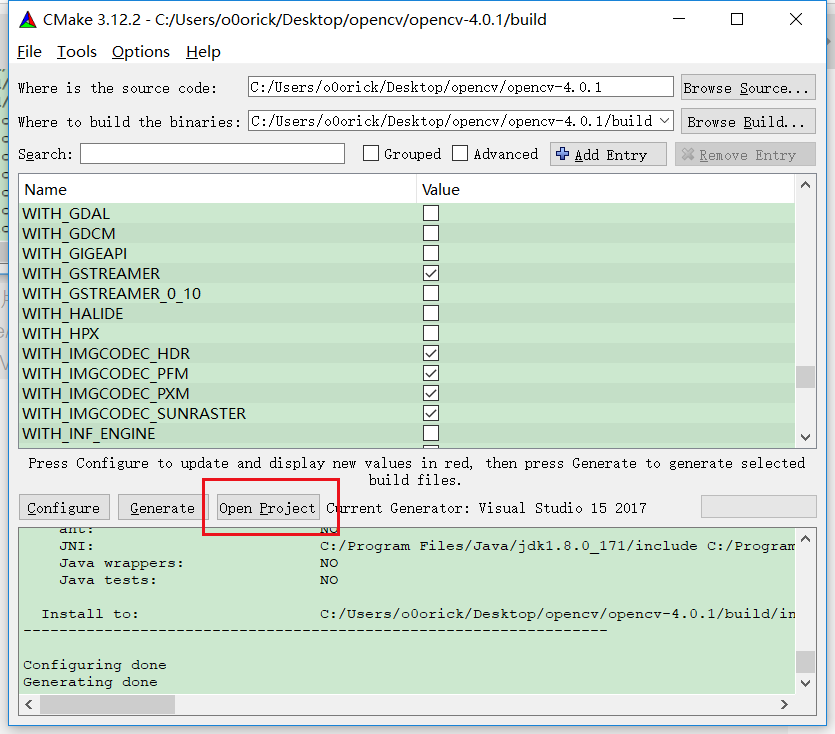835x734 pixels.
Task: Open the Options menu
Action: 141,52
